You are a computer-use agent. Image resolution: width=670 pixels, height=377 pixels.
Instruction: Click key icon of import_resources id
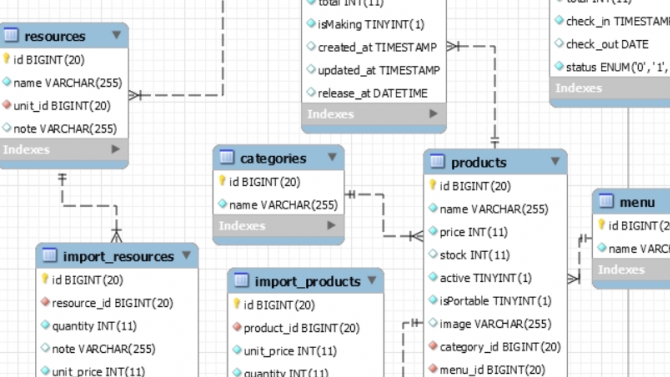coord(45,279)
